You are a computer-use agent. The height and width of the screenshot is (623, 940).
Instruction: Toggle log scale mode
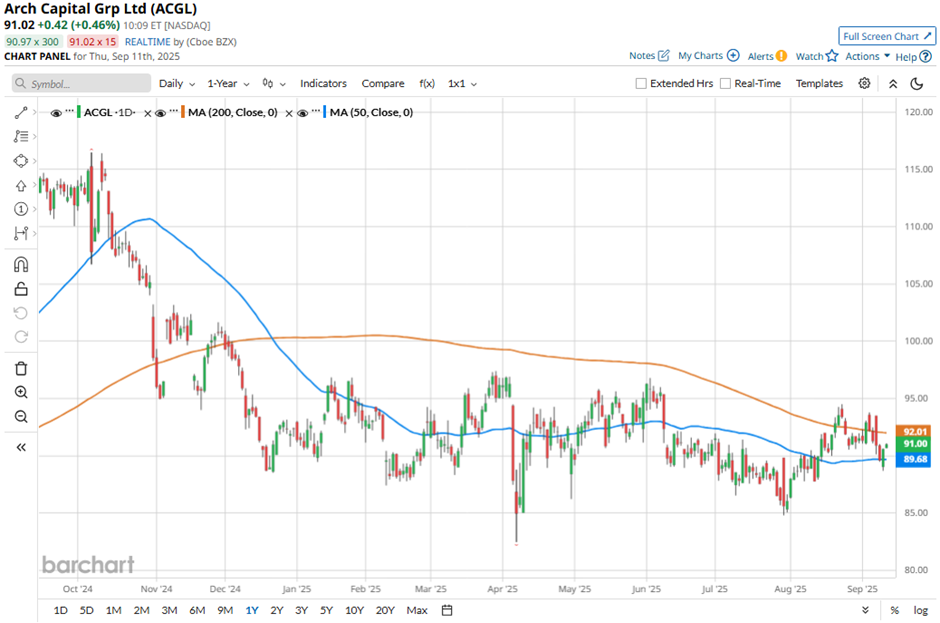[921, 610]
